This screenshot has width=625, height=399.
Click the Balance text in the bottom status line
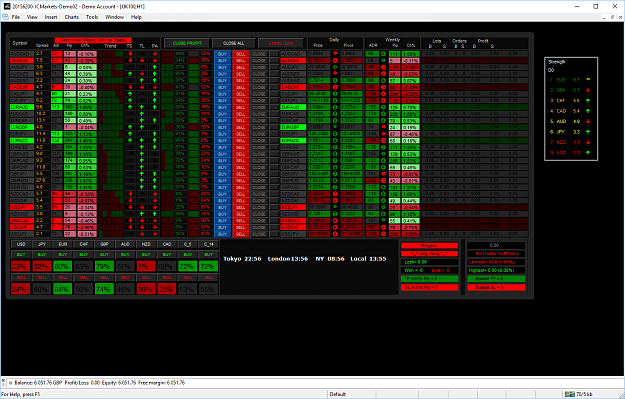pos(37,383)
